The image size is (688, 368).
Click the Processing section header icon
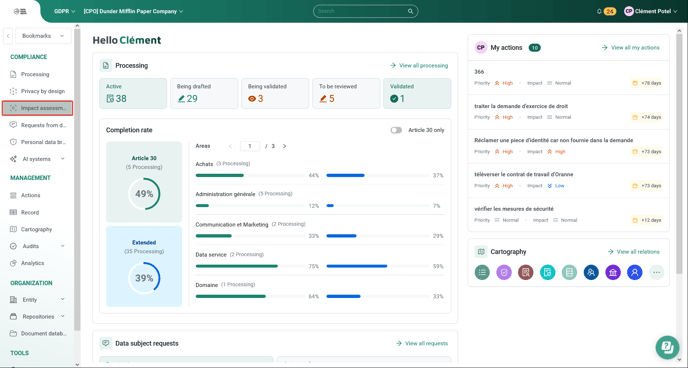[x=106, y=66]
